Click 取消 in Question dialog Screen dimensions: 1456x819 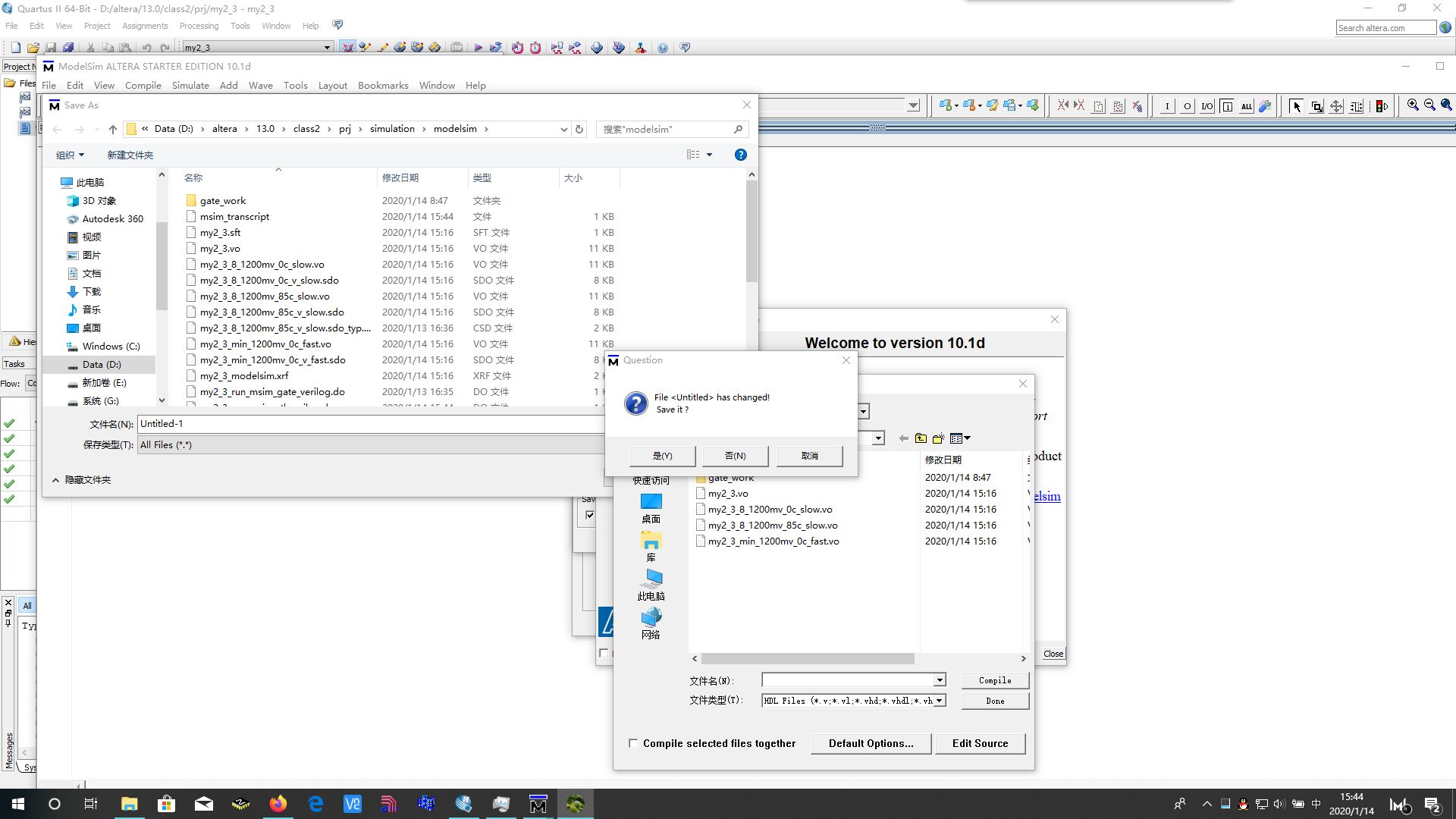(x=809, y=456)
